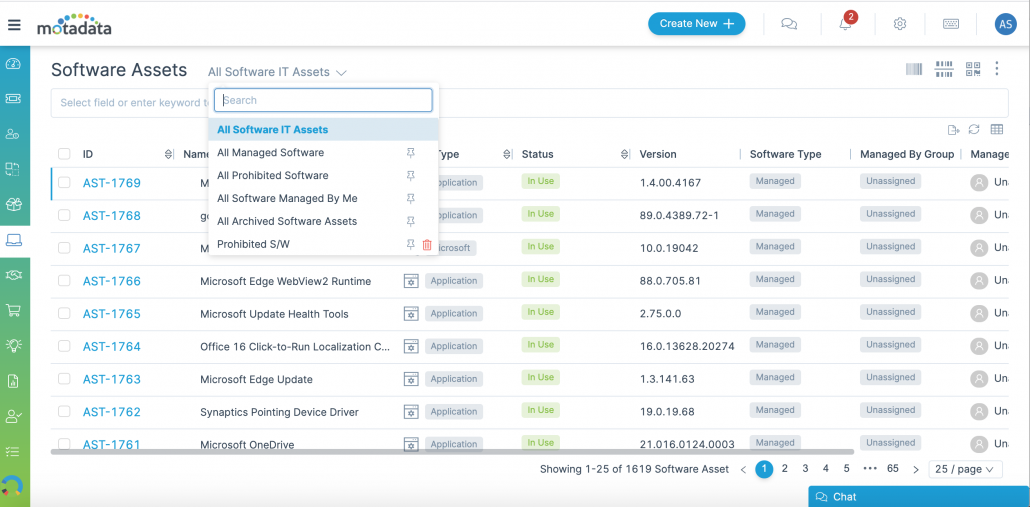
Task: Open the 25 / page dropdown
Action: pyautogui.click(x=965, y=469)
